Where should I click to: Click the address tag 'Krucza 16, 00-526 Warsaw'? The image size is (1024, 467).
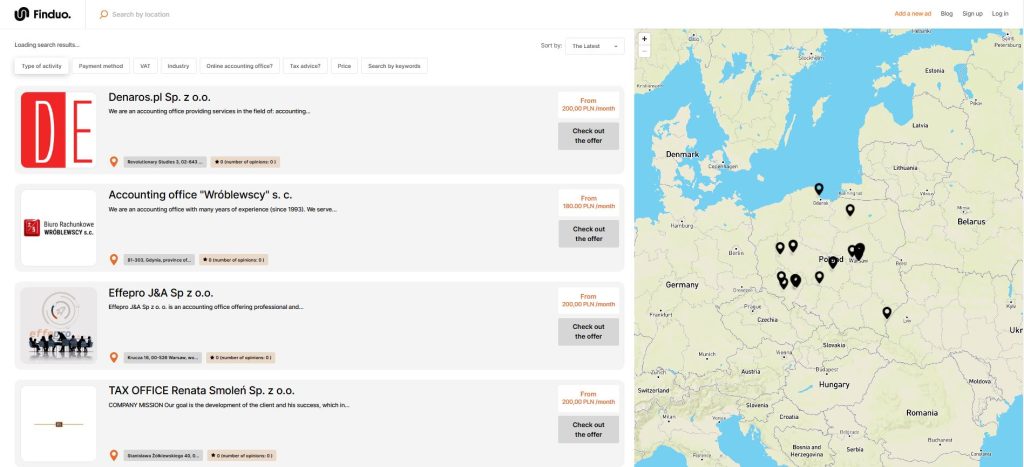(163, 357)
